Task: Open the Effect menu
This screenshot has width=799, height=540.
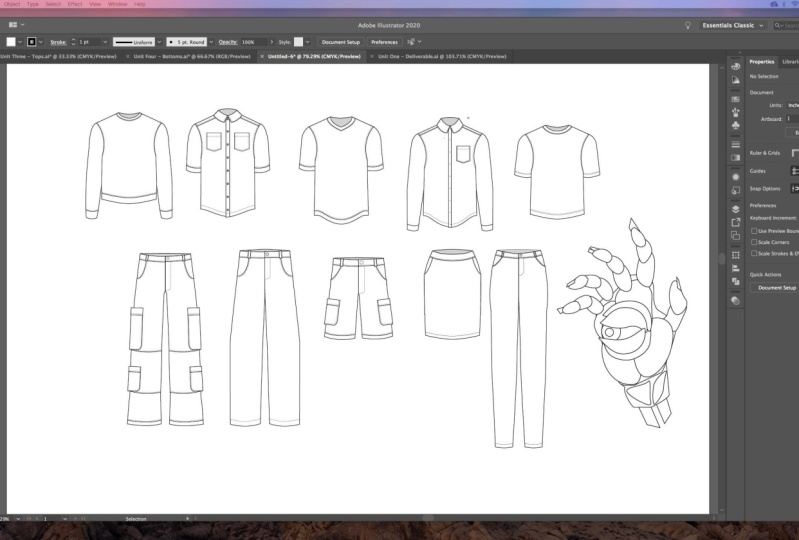Action: (75, 4)
